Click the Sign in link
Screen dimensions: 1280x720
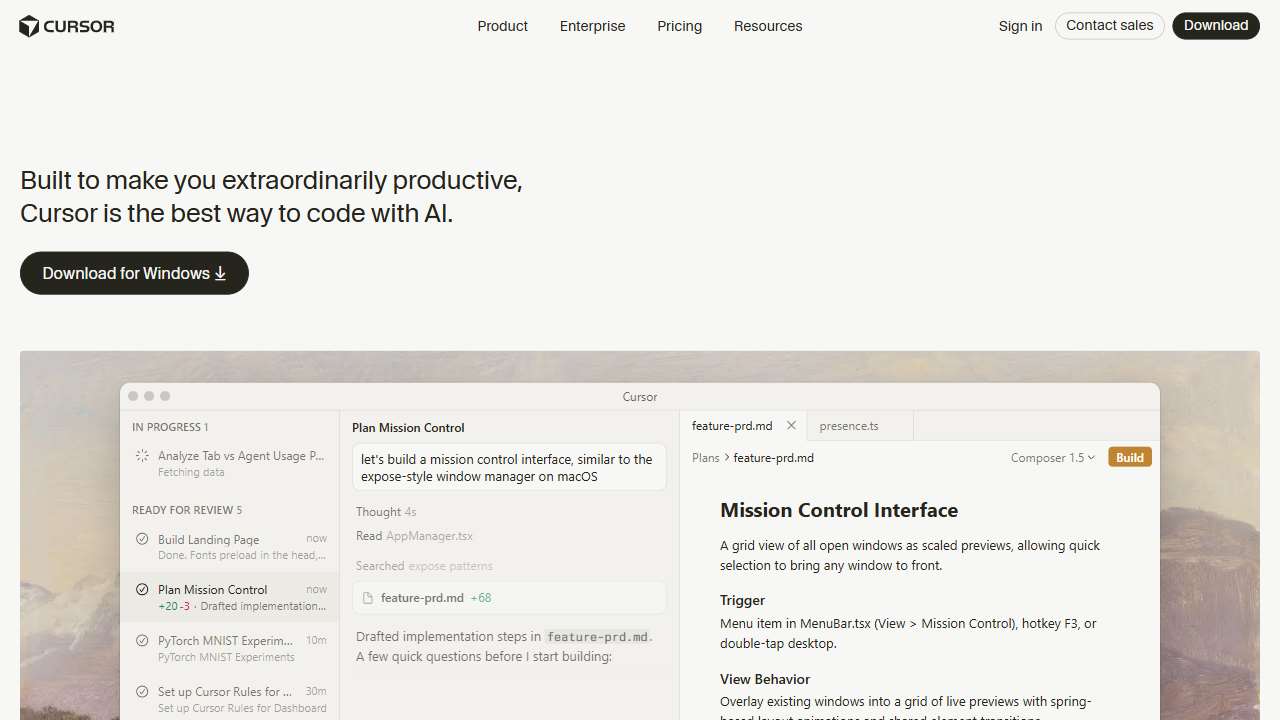1020,26
